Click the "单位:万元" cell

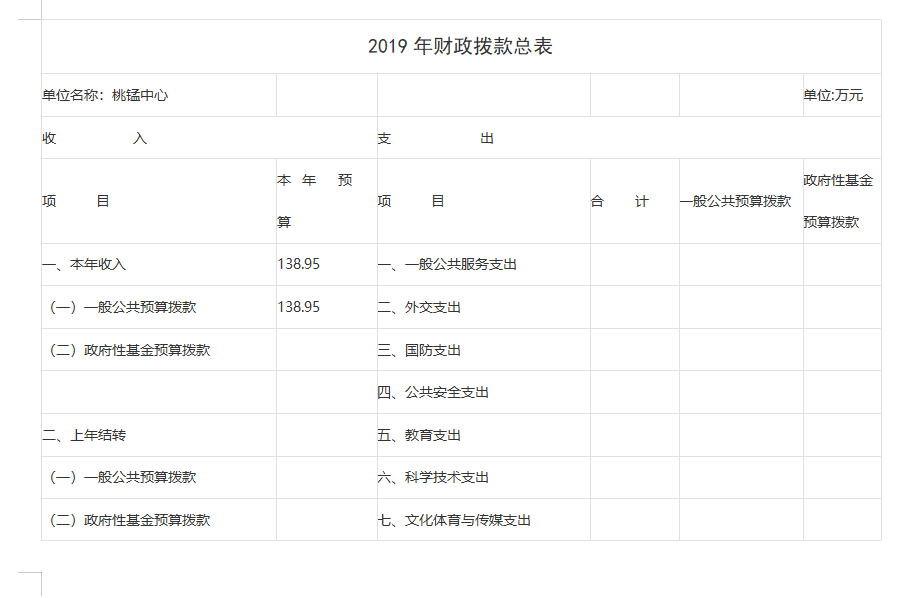coord(832,96)
